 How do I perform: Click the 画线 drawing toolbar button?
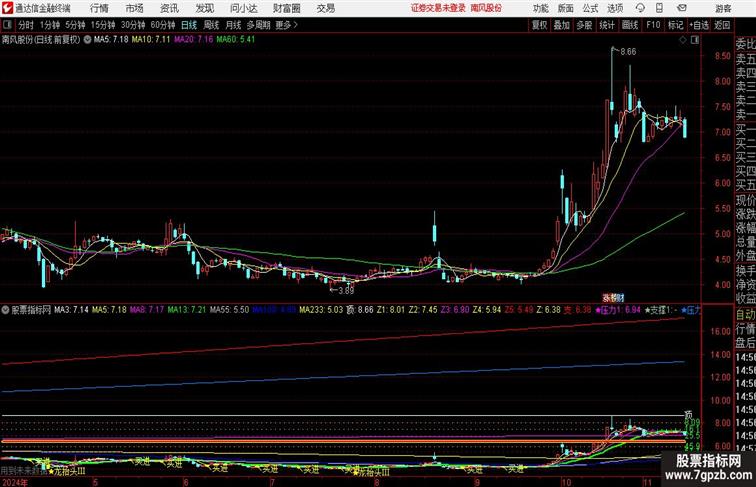point(630,25)
